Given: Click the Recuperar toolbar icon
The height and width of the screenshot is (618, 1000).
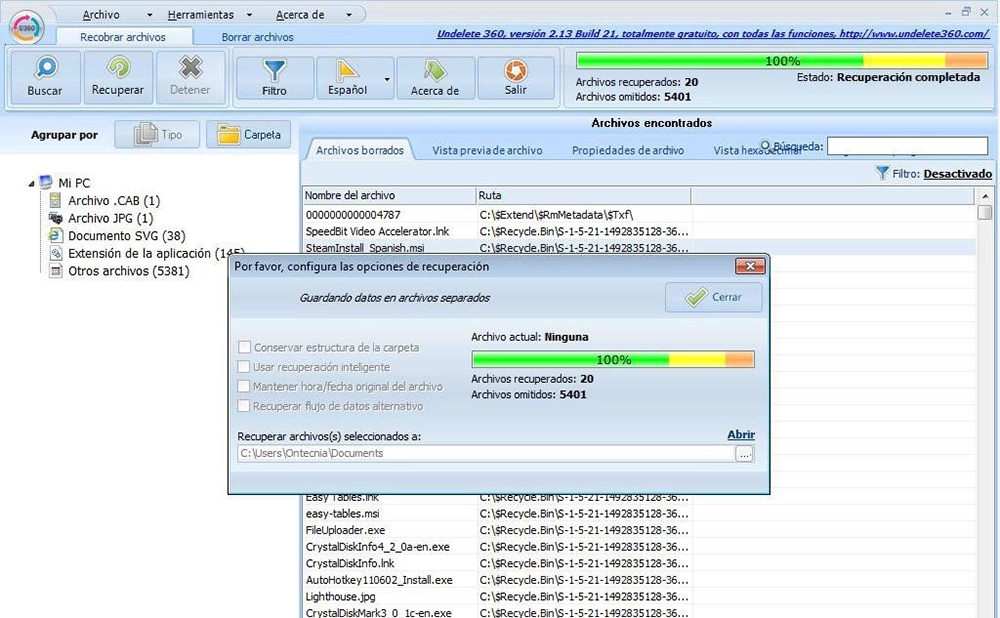Looking at the screenshot, I should click(118, 70).
